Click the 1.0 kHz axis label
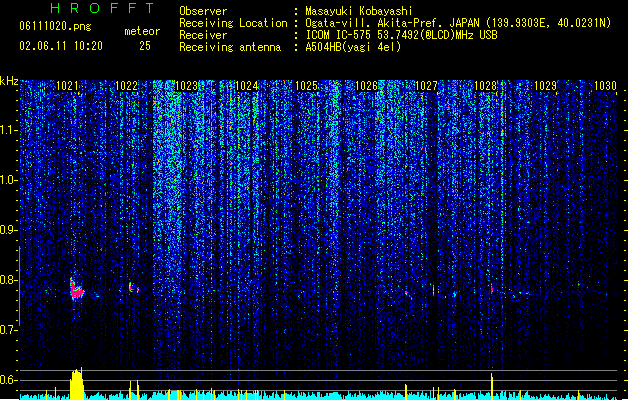 9,180
